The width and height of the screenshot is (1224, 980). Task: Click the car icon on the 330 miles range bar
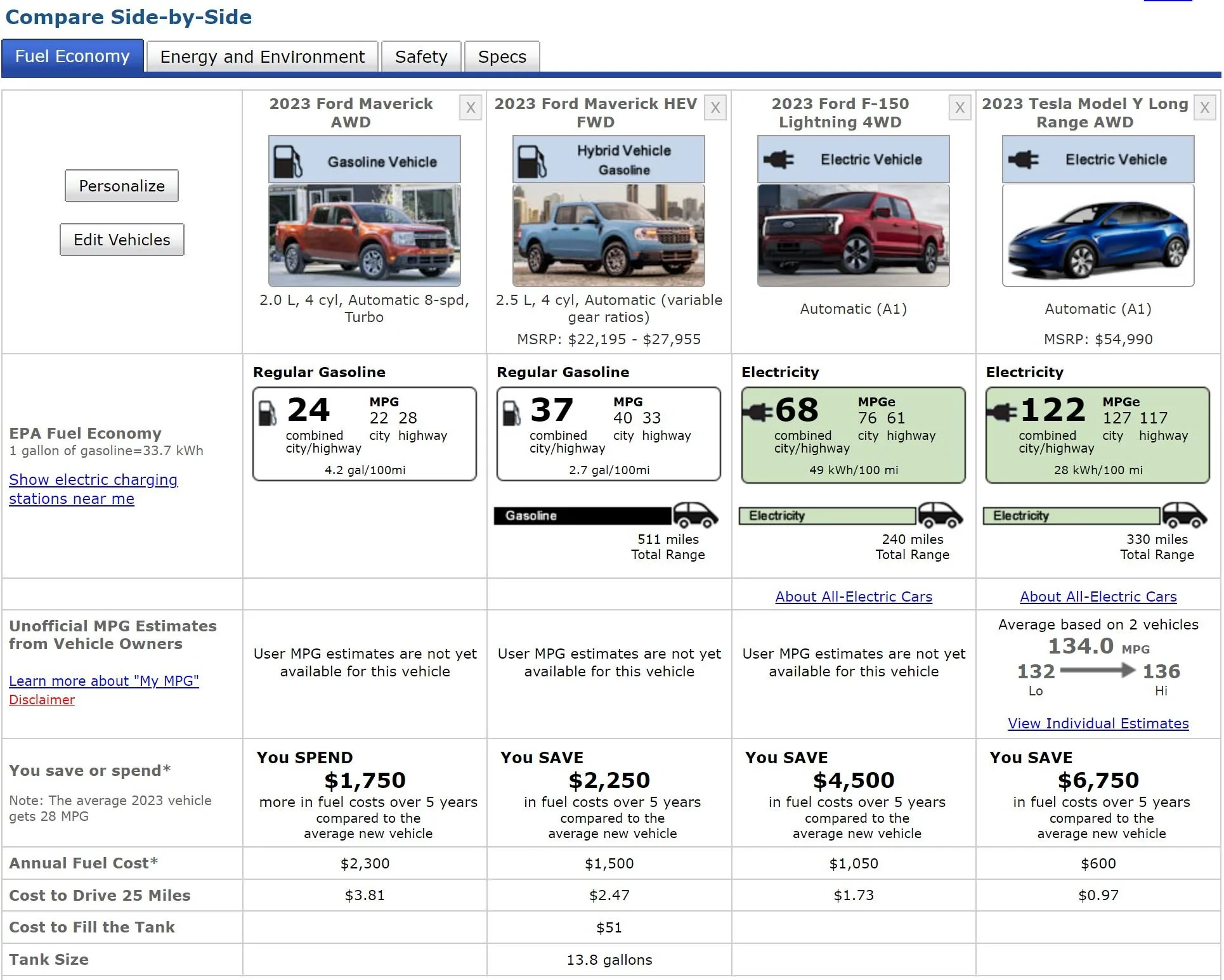click(1185, 515)
